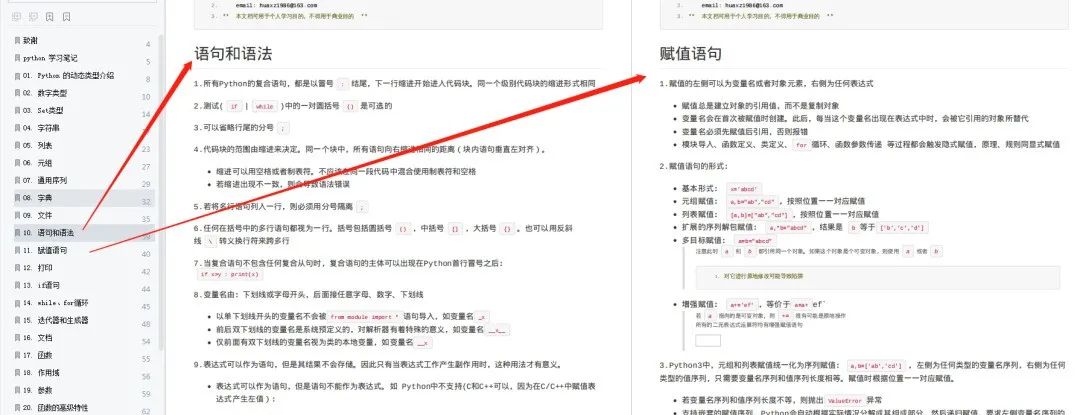Open outline entry python 学习笔记

pos(50,58)
